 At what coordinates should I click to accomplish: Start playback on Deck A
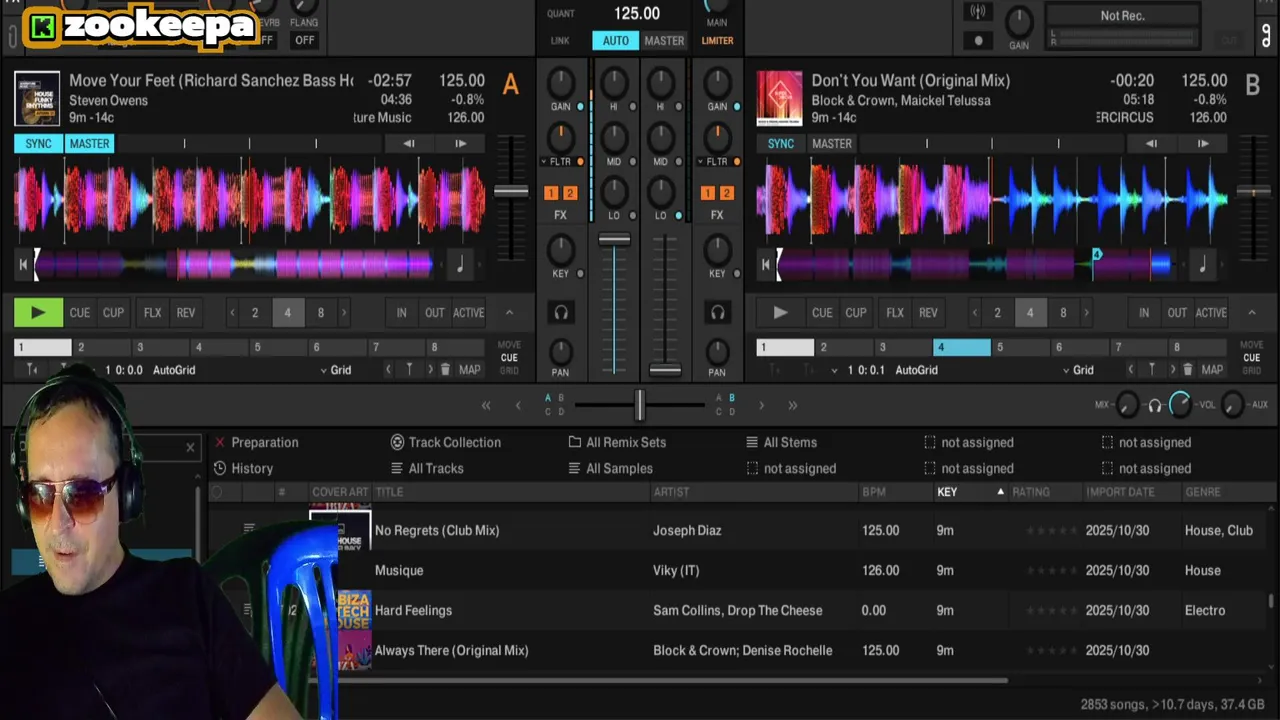point(38,313)
